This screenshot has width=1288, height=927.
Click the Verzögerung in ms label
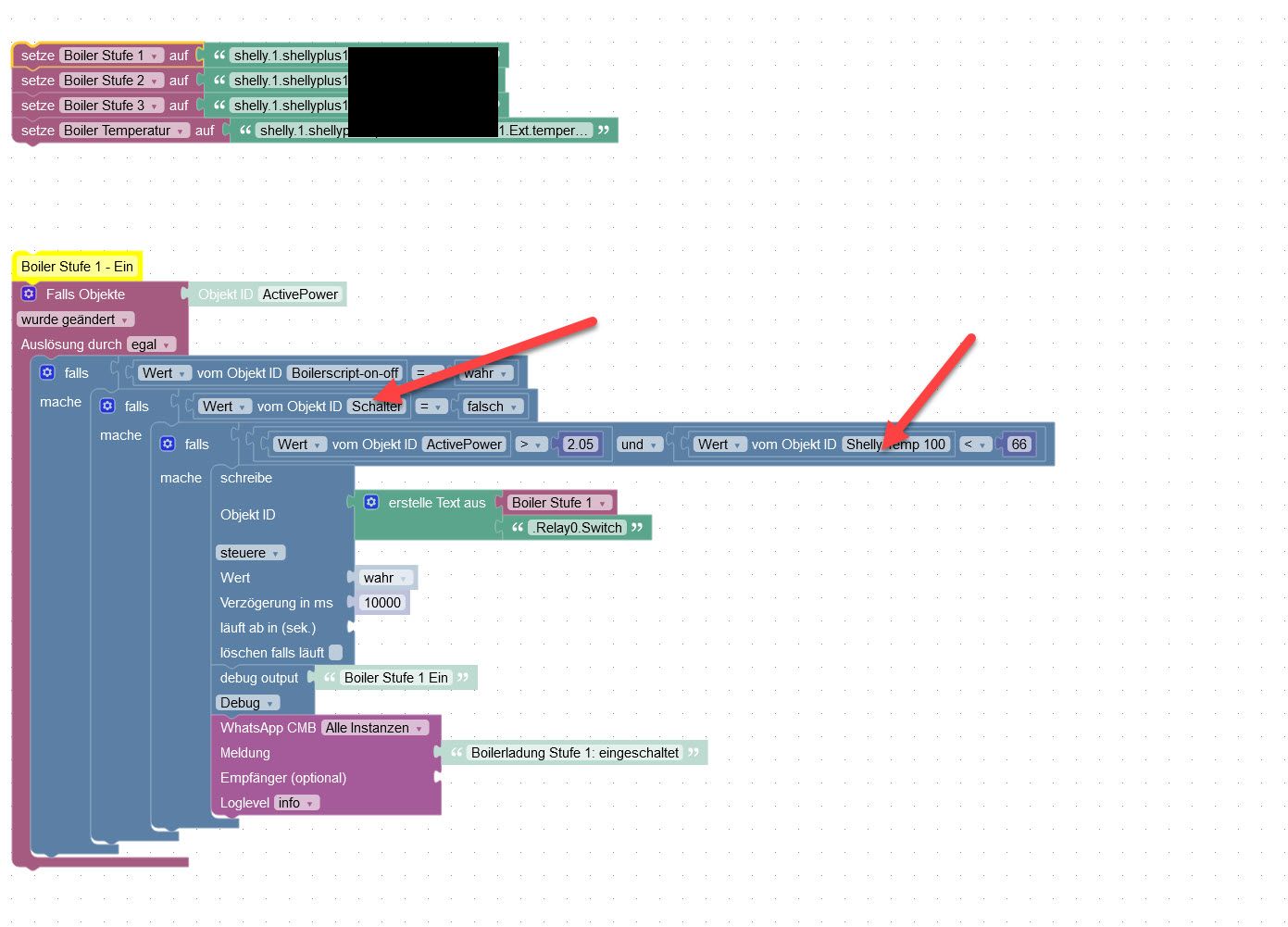click(277, 603)
